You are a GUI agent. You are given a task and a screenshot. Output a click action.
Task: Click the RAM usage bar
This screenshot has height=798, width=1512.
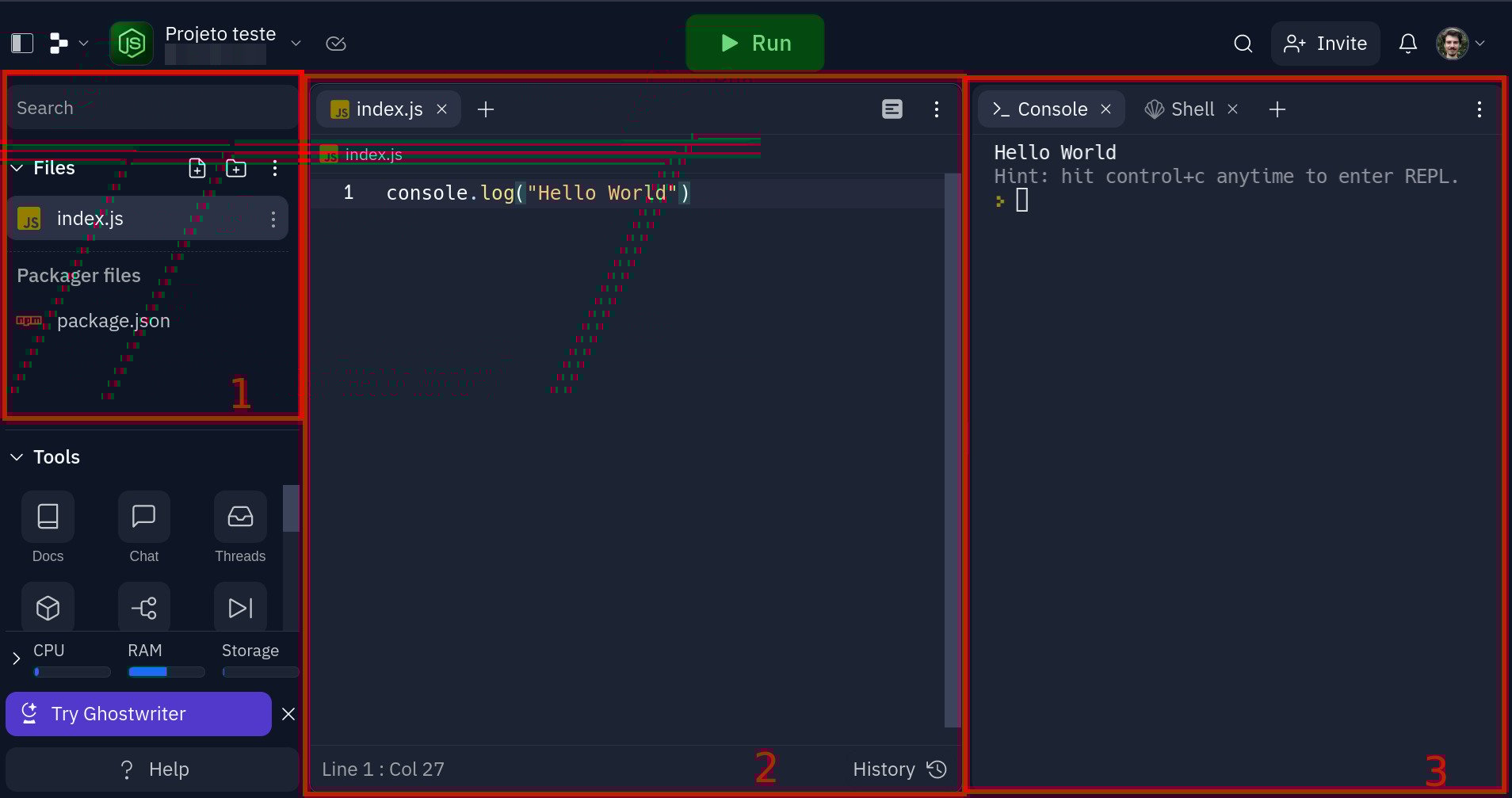click(x=166, y=672)
